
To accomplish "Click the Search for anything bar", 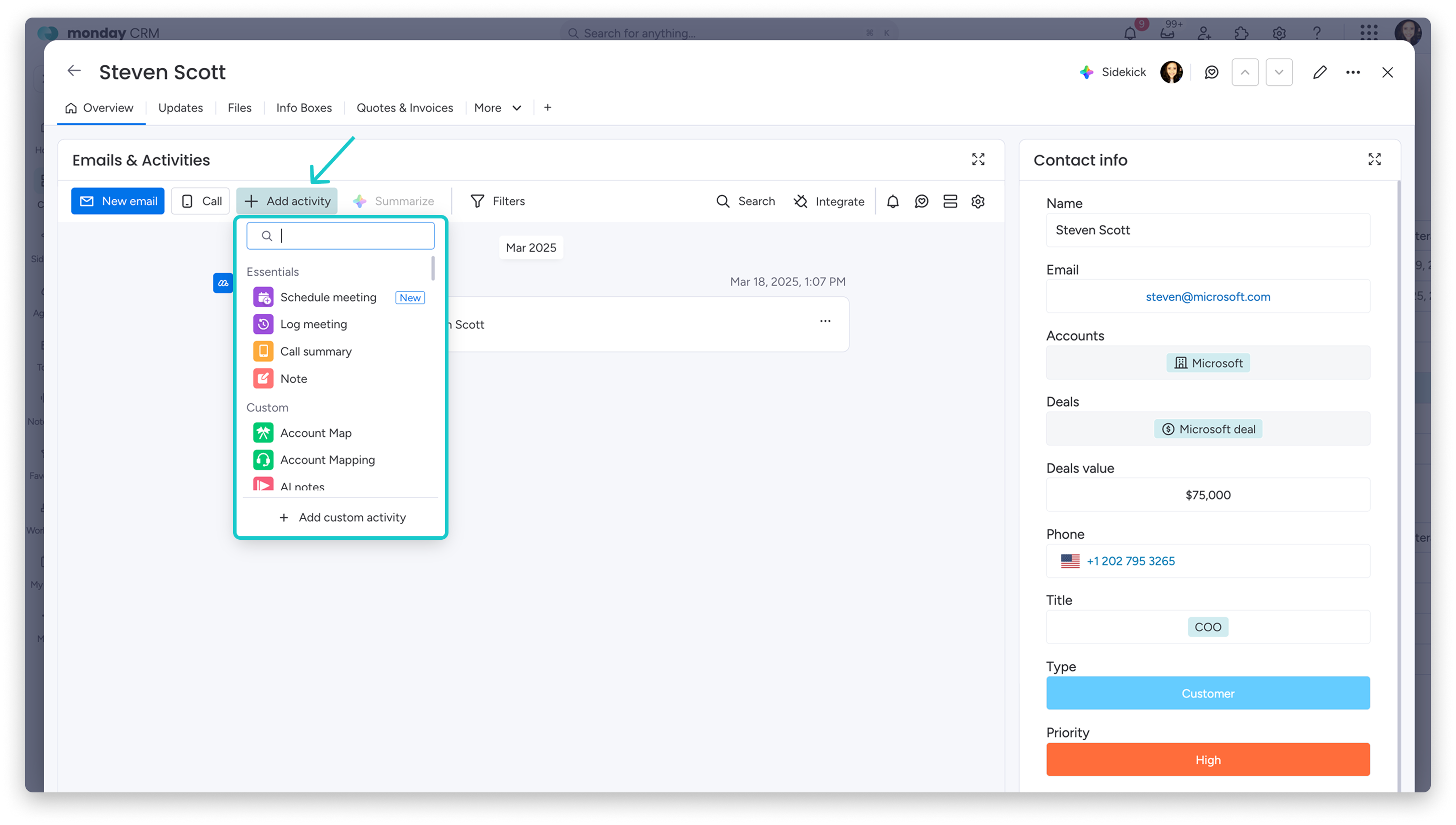I will [x=729, y=33].
